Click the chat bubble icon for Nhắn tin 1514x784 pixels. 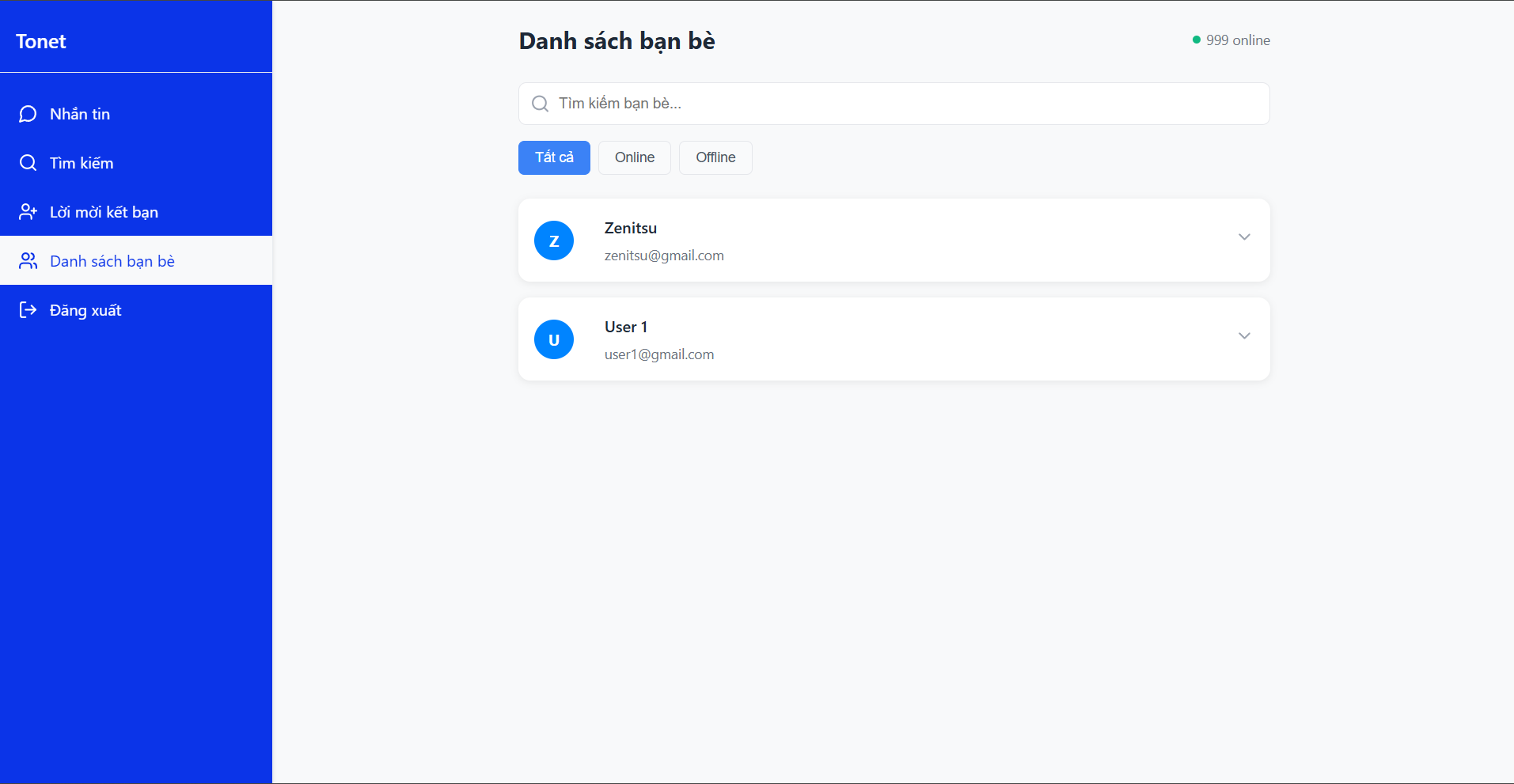click(28, 114)
